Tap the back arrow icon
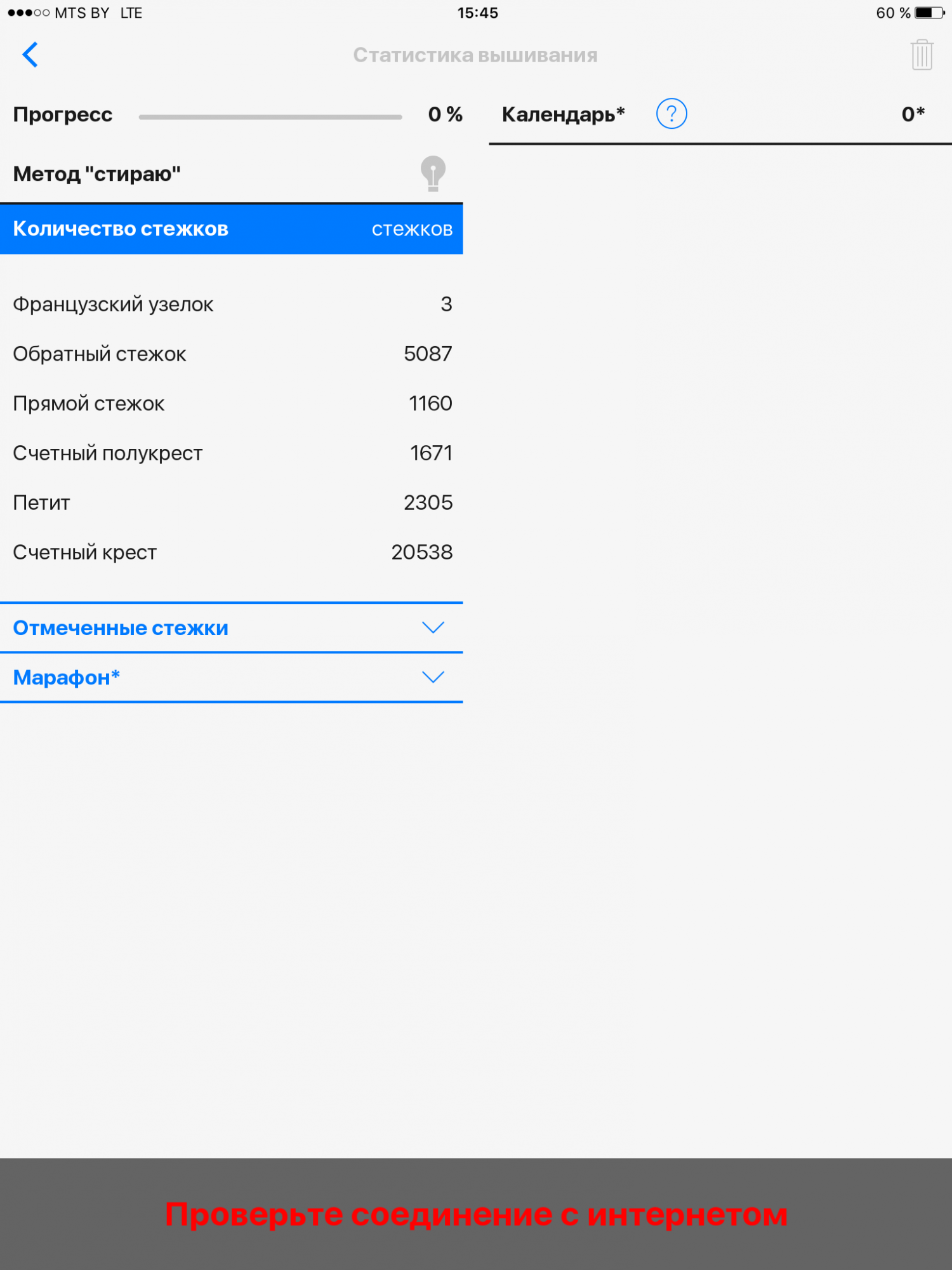The width and height of the screenshot is (952, 1270). click(x=30, y=55)
